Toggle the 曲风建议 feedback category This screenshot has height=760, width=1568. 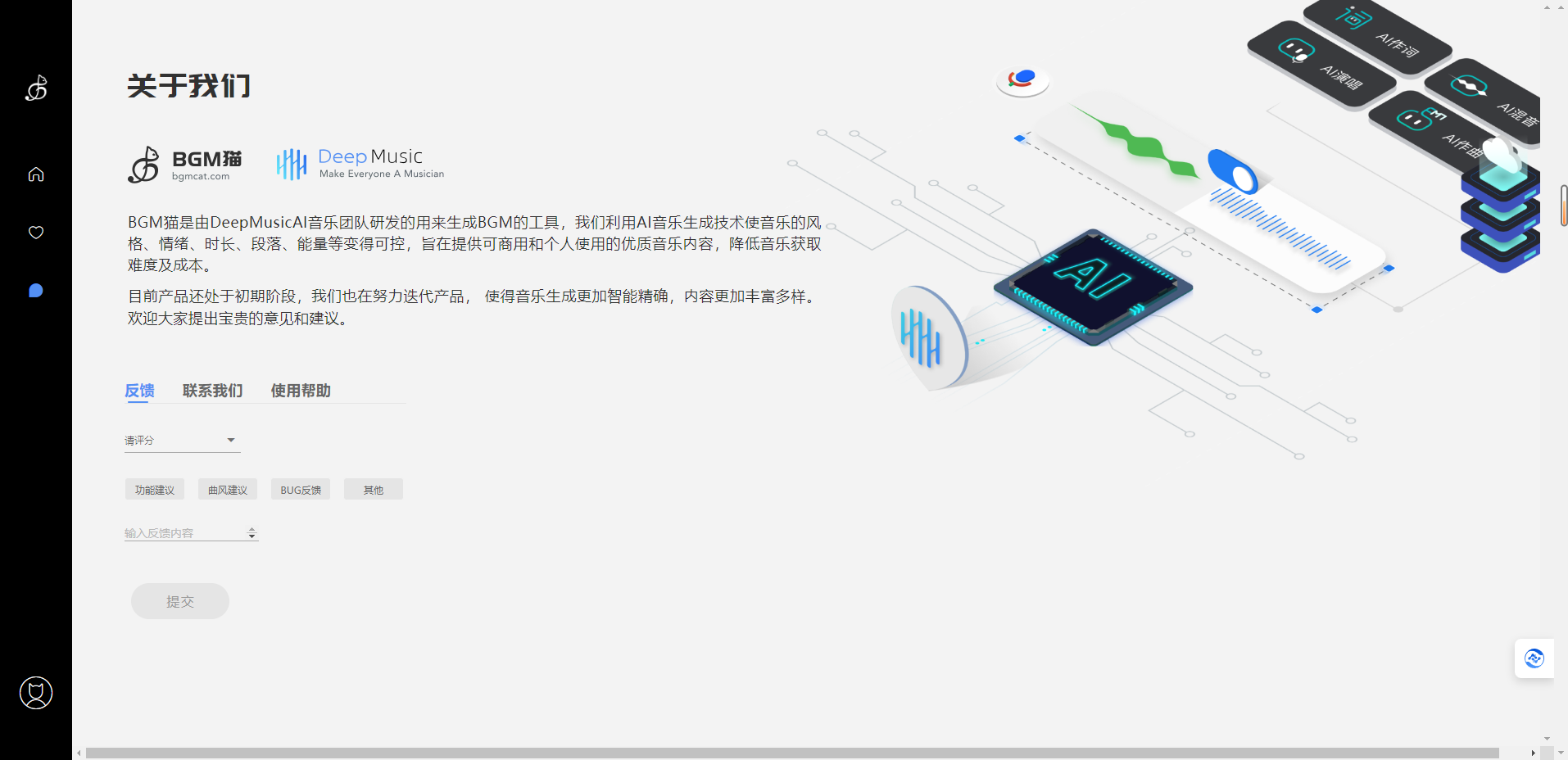point(227,489)
